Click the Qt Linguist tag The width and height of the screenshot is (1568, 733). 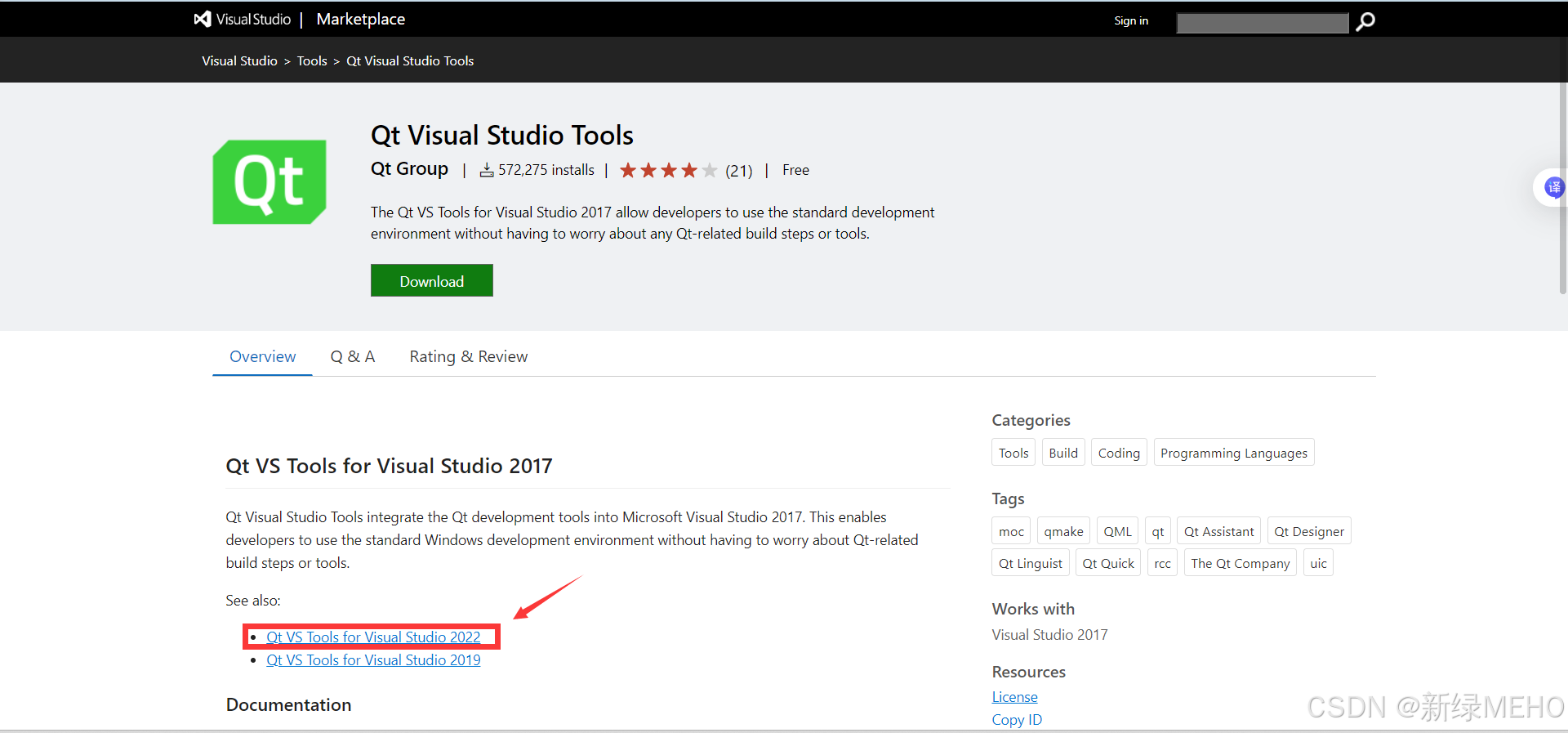coord(1031,563)
